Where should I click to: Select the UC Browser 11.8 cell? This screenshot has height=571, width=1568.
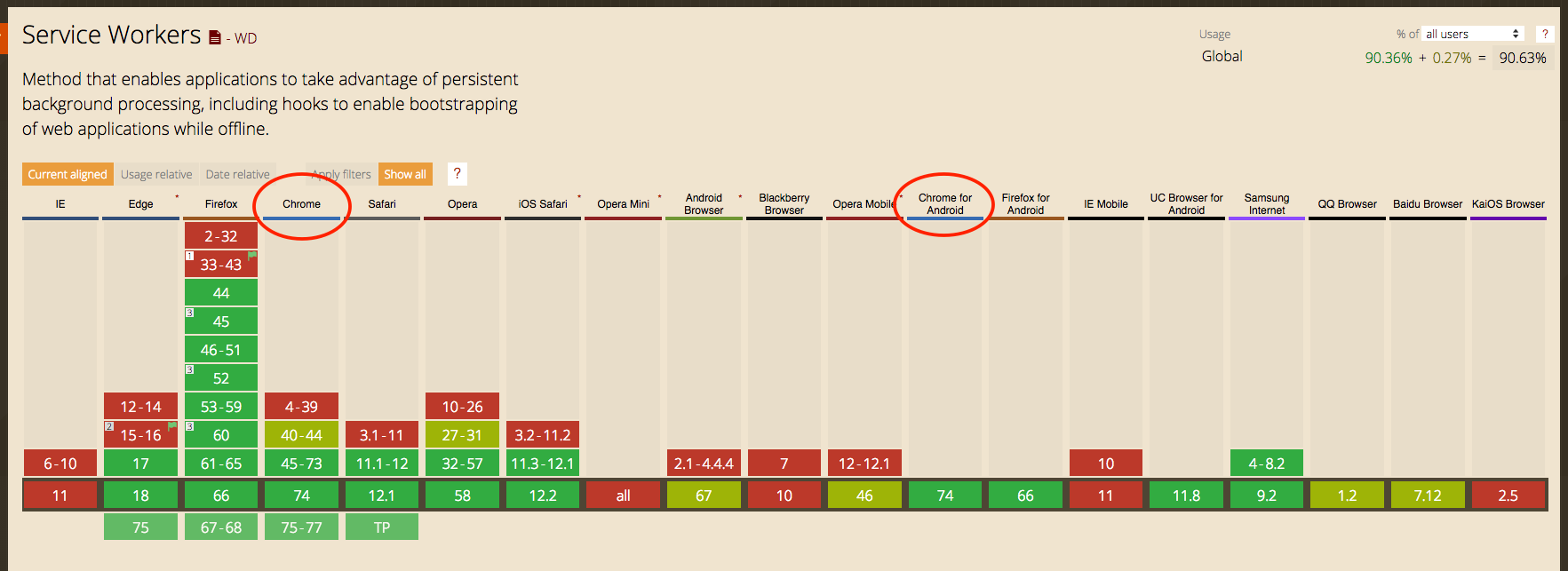point(1187,495)
